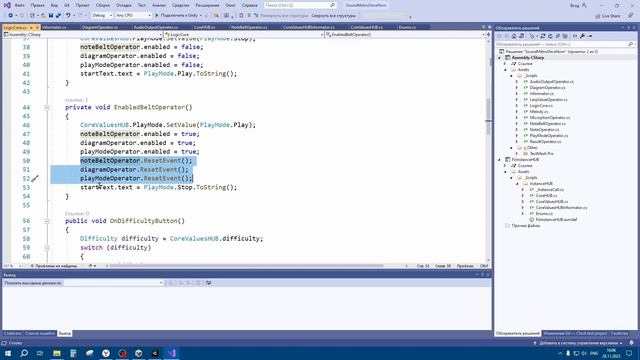This screenshot has height=360, width=640.
Task: Click the Solution Explorer properties wrench icon
Action: click(582, 36)
